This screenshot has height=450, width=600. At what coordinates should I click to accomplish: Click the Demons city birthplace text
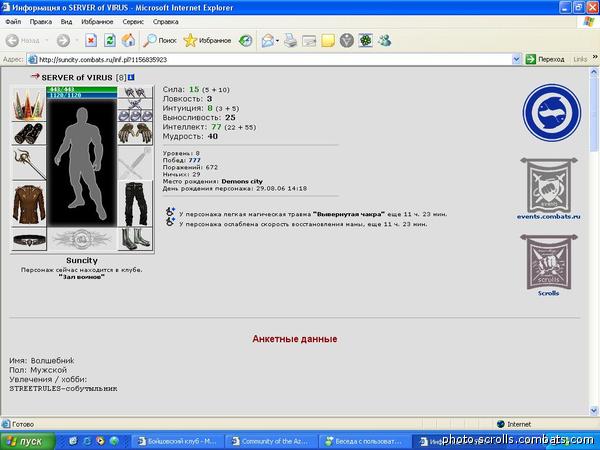point(242,181)
